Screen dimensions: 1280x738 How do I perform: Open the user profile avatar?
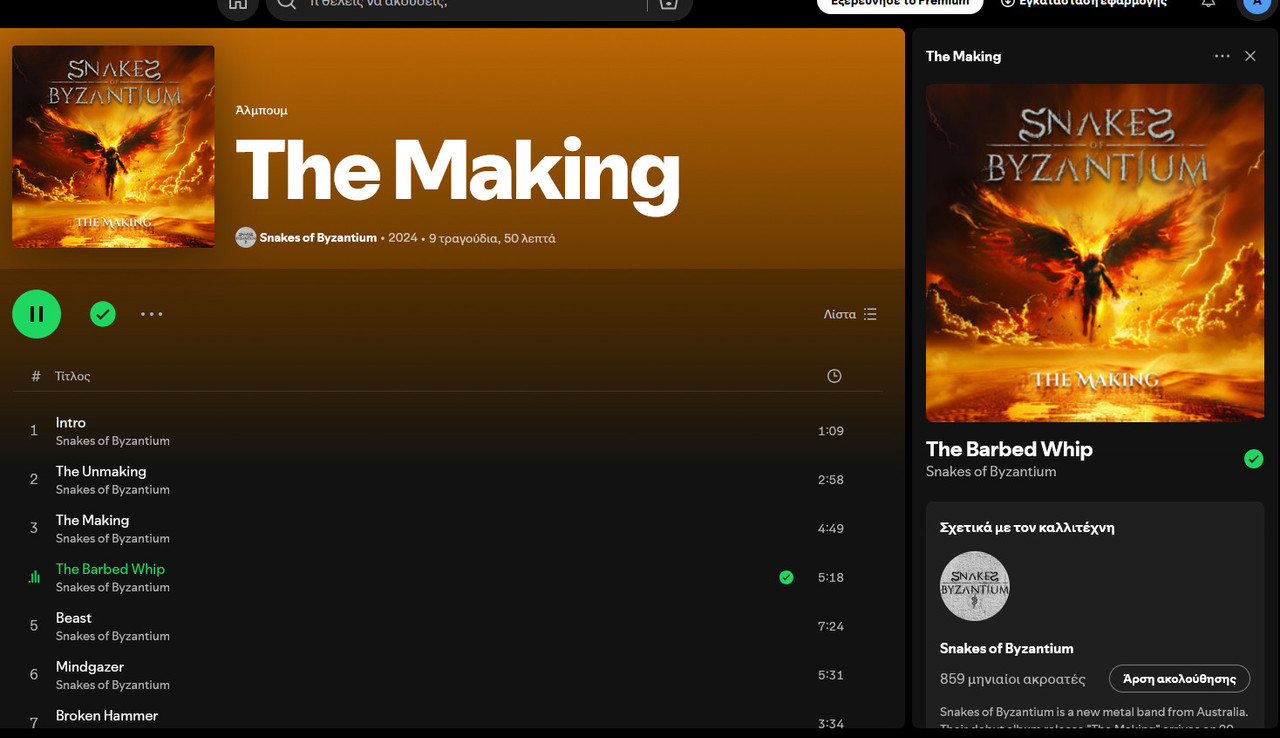coord(1257,4)
